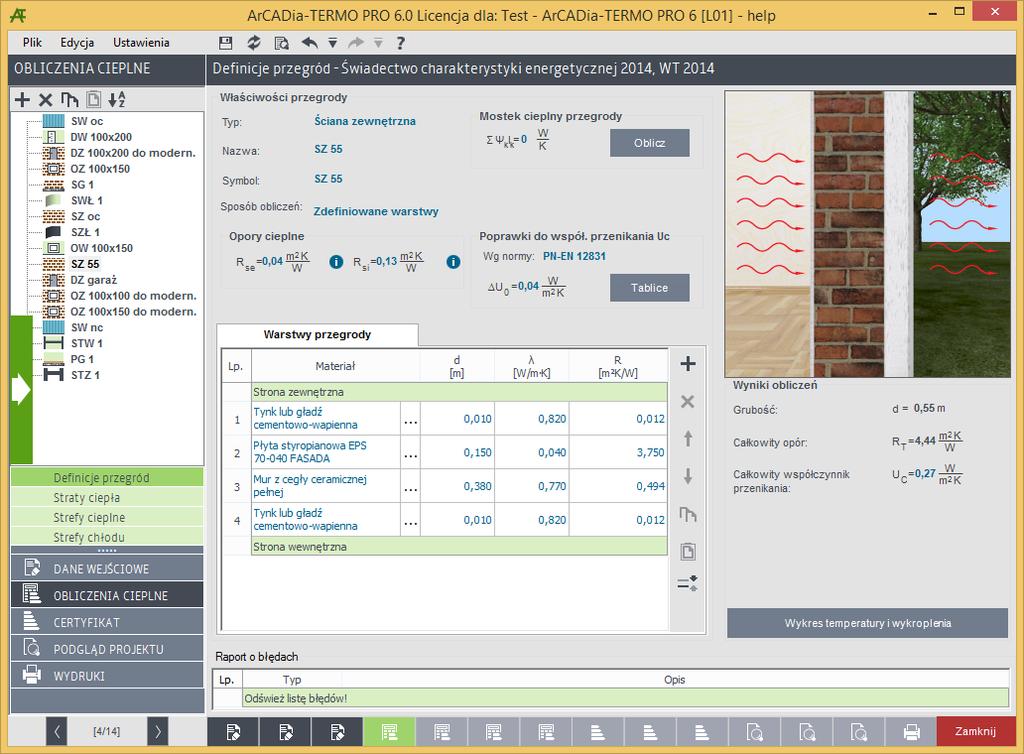Sort partitions list A-Z icon
1024x754 pixels.
tap(117, 99)
